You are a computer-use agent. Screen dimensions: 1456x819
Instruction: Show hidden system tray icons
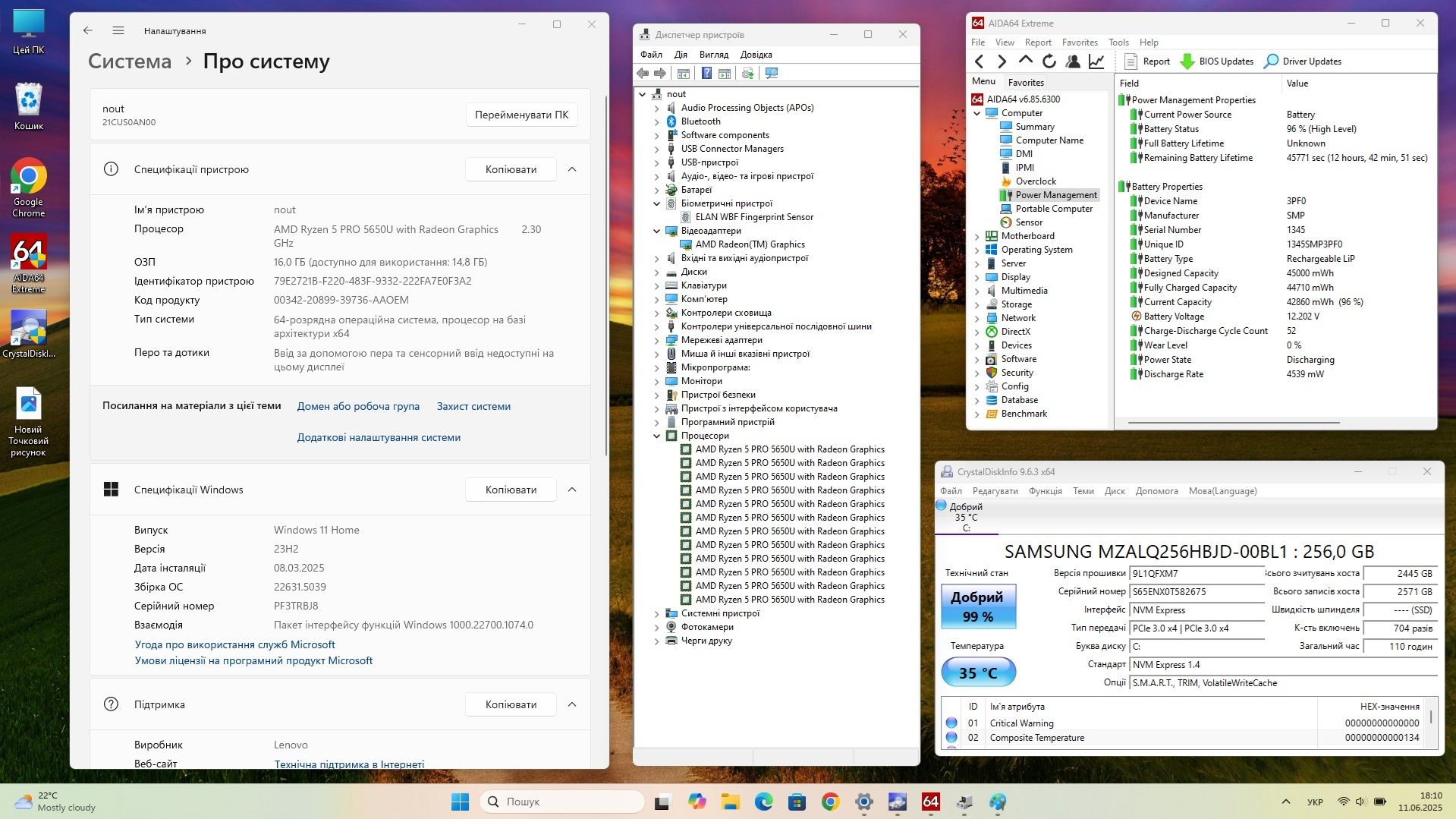pyautogui.click(x=1285, y=802)
